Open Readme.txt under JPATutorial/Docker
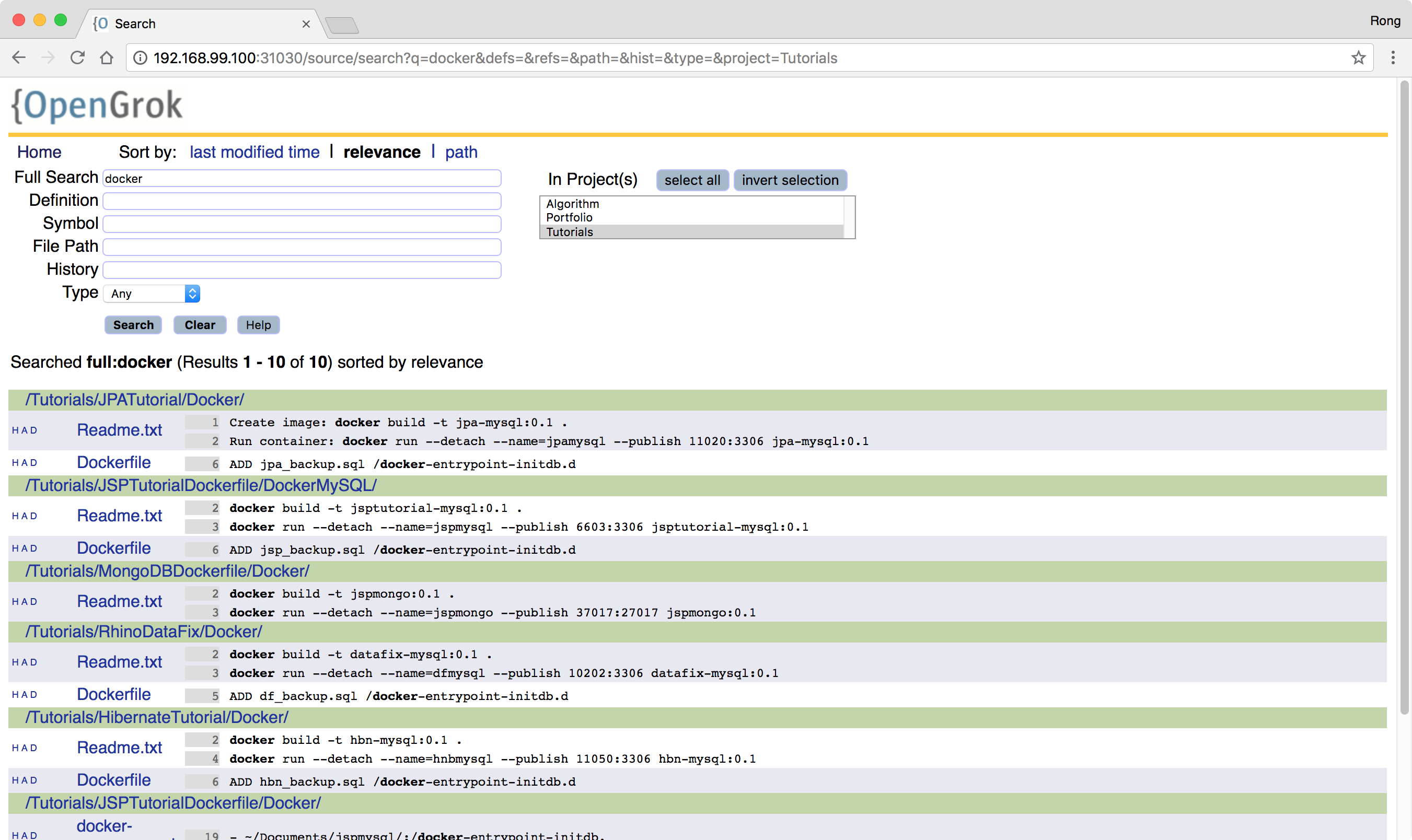The image size is (1412, 840). pyautogui.click(x=120, y=430)
